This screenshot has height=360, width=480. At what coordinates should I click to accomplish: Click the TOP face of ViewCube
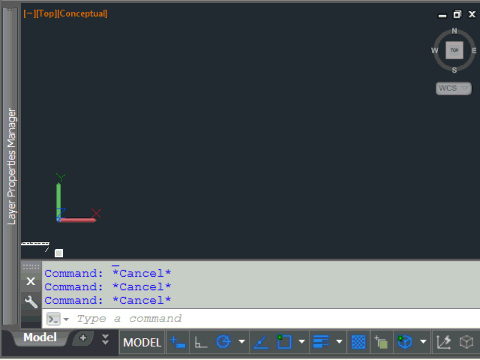[454, 50]
